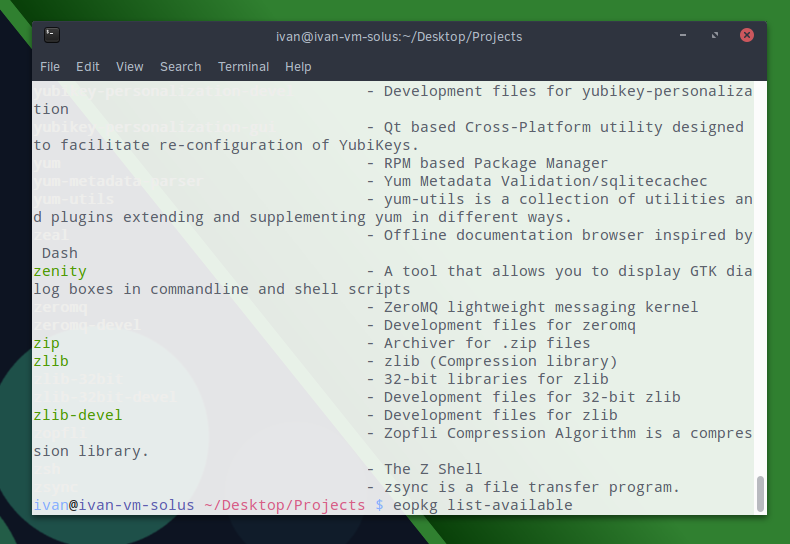
Task: Click the terminal vertical scrollbar thumb
Action: click(760, 493)
